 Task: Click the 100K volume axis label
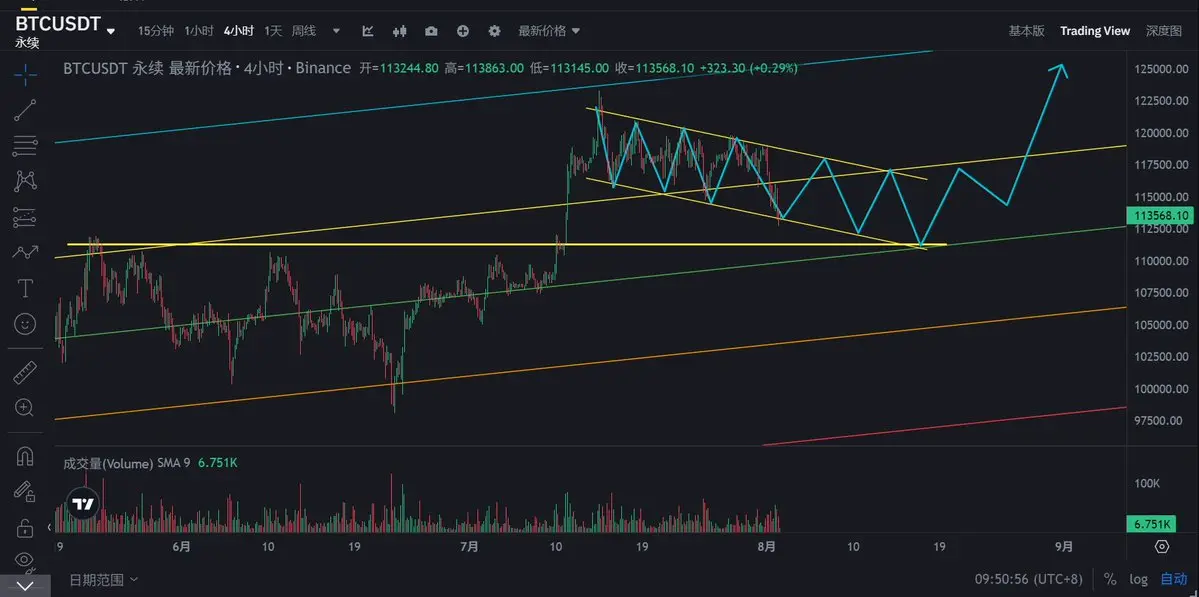point(1147,483)
